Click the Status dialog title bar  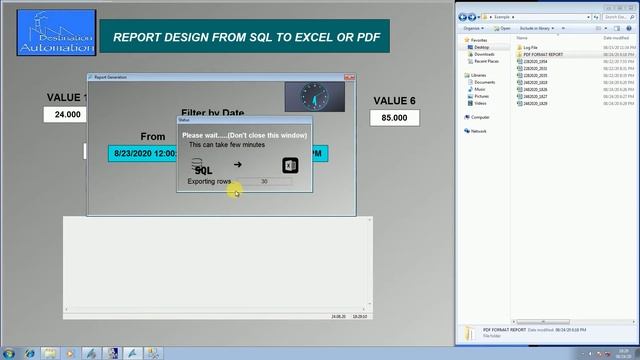pos(244,120)
